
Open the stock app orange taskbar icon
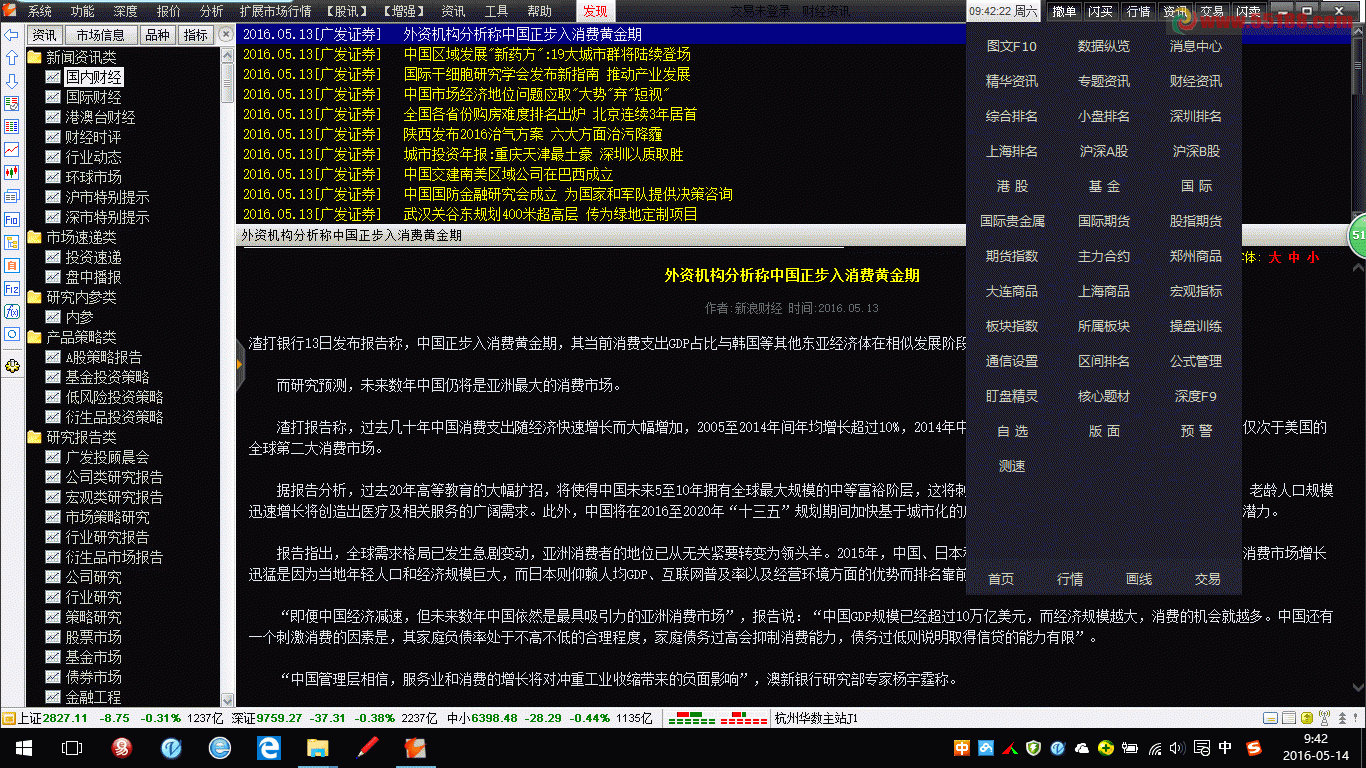click(415, 747)
